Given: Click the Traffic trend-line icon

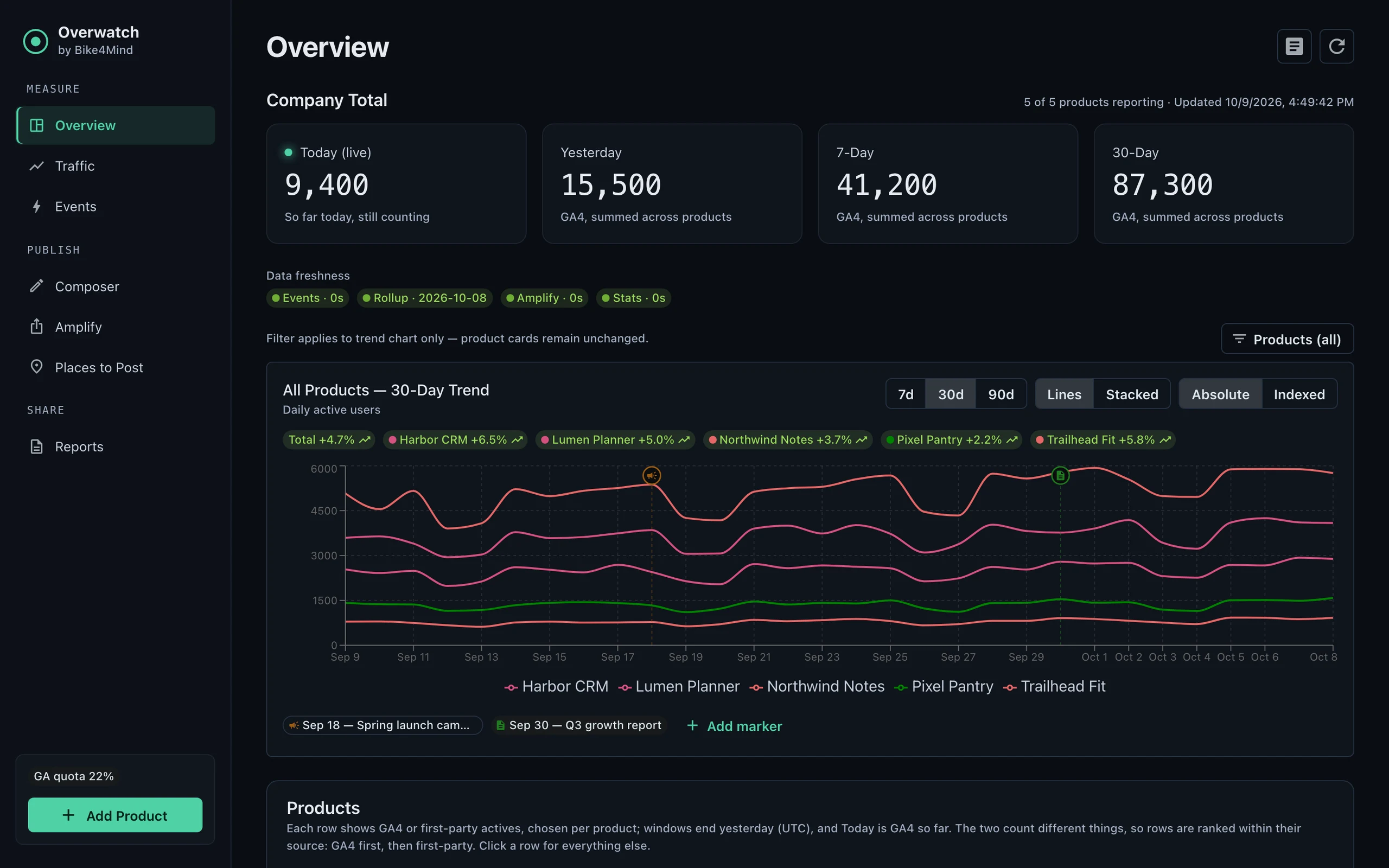Looking at the screenshot, I should pos(37,166).
